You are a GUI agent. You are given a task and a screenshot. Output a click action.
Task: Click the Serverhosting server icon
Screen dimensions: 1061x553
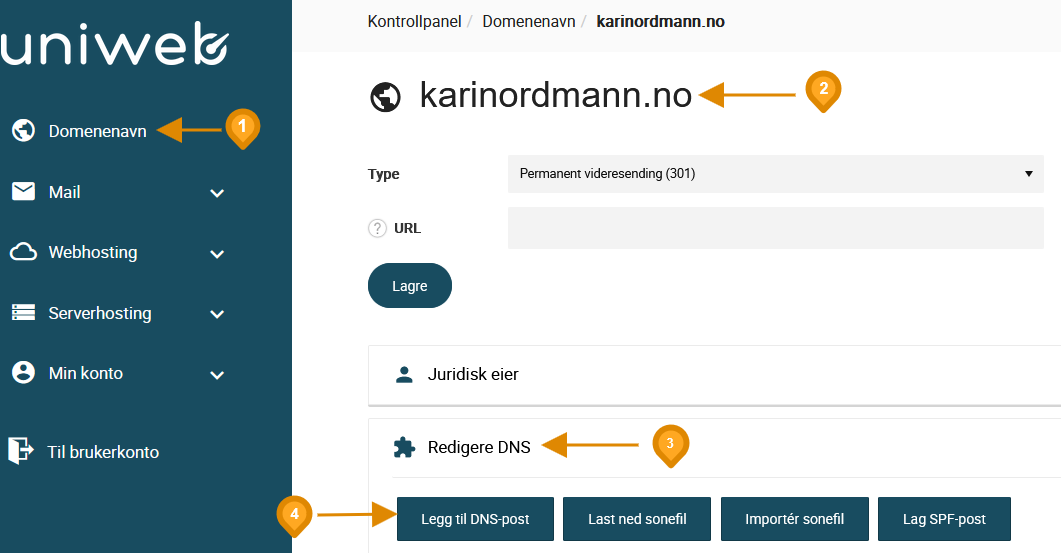(24, 313)
